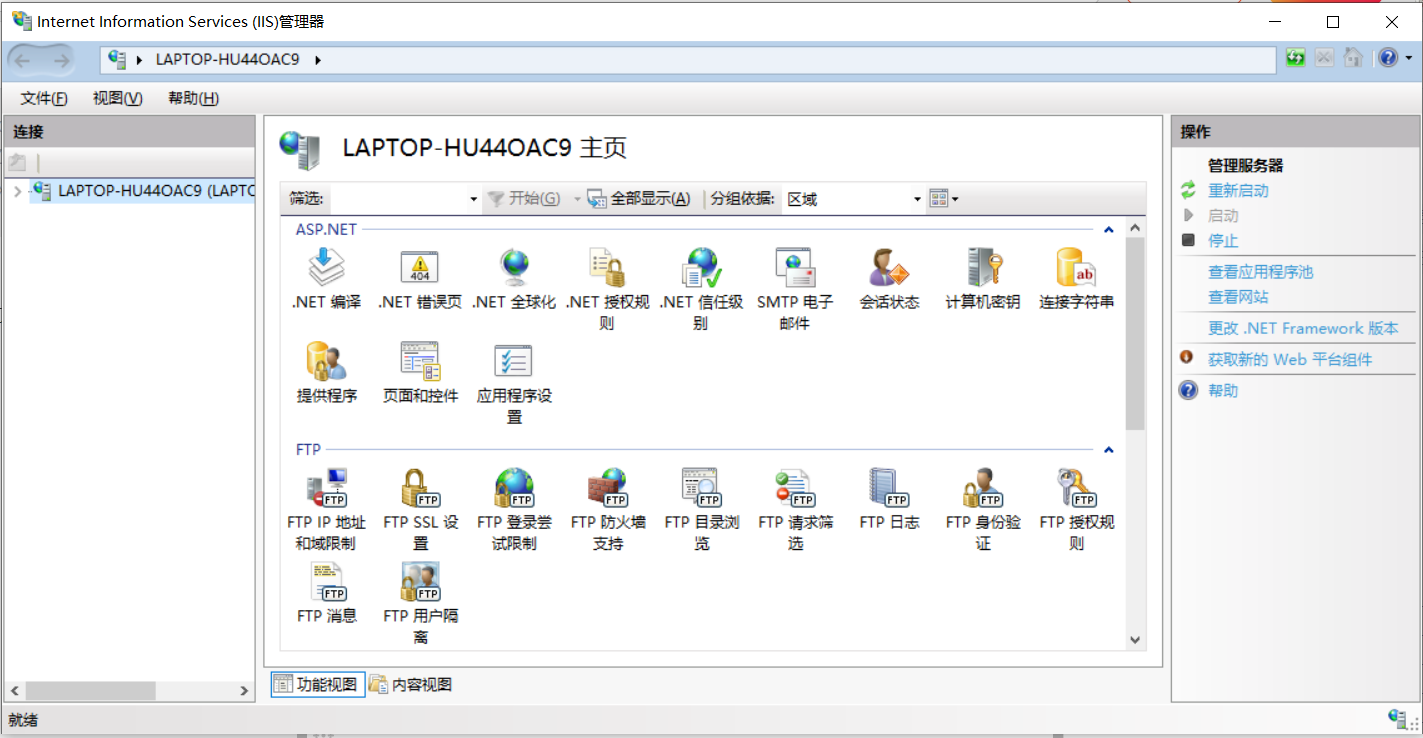The height and width of the screenshot is (738, 1423).
Task: Open the 应用程序设置 feature icon
Action: point(514,384)
